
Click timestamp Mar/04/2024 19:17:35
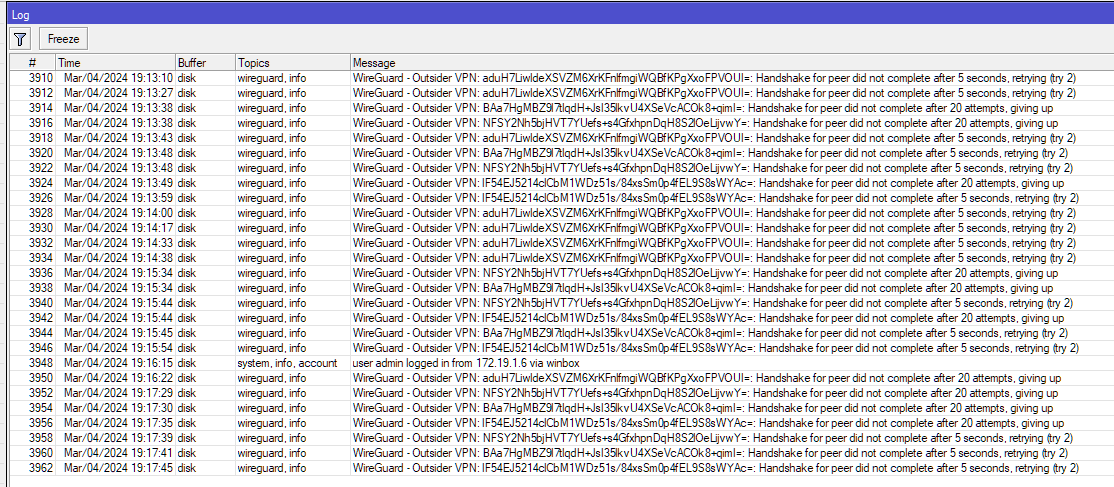click(118, 423)
